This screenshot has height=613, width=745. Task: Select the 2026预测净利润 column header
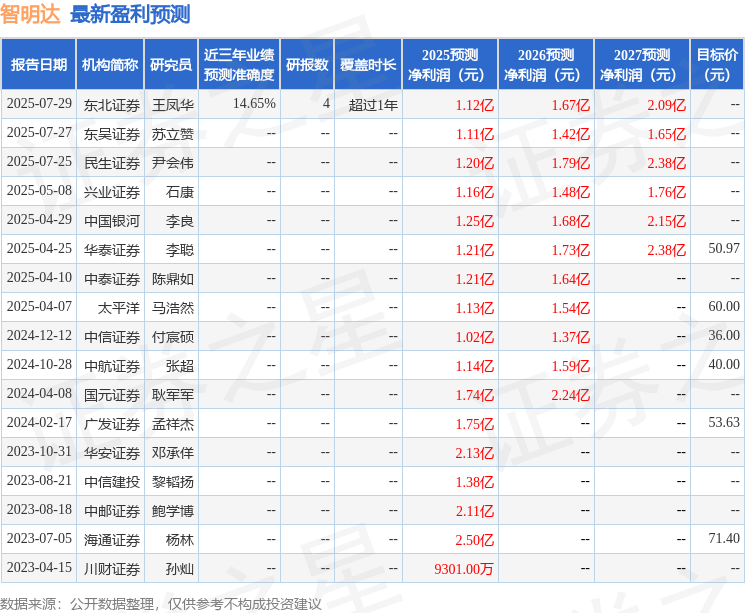(546, 65)
